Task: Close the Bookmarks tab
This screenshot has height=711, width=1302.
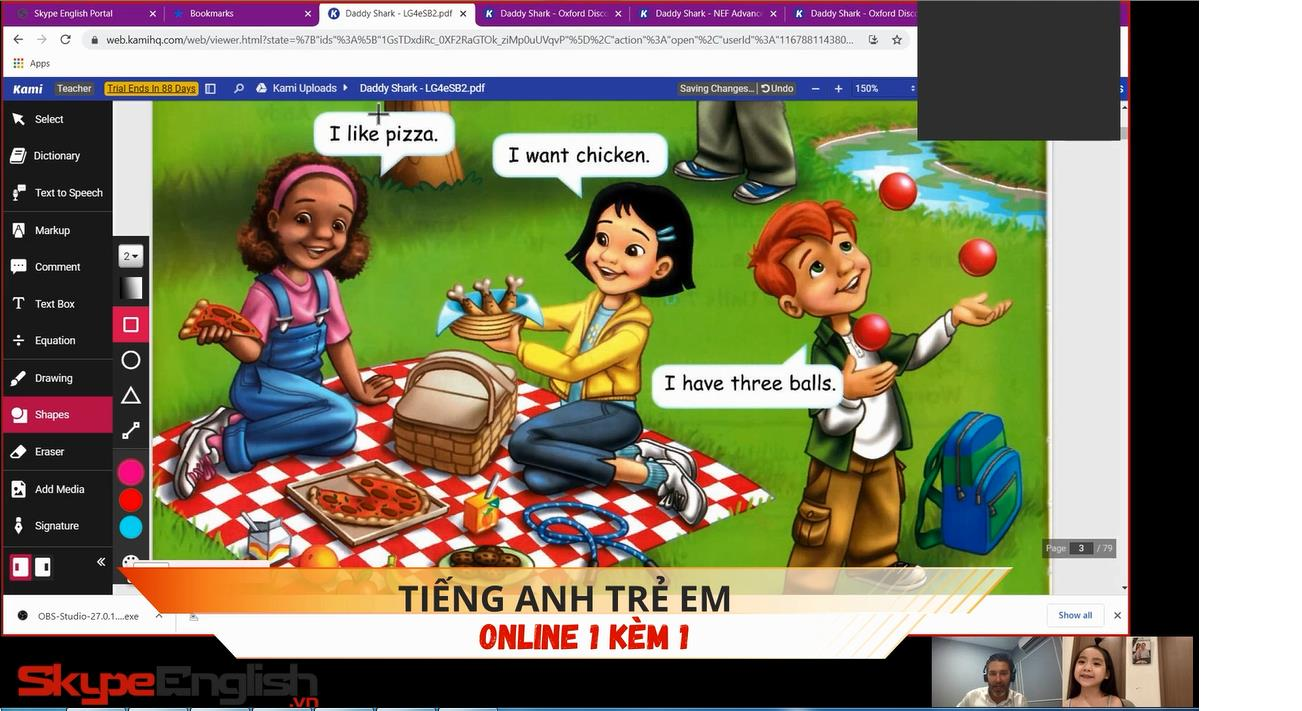Action: 308,14
